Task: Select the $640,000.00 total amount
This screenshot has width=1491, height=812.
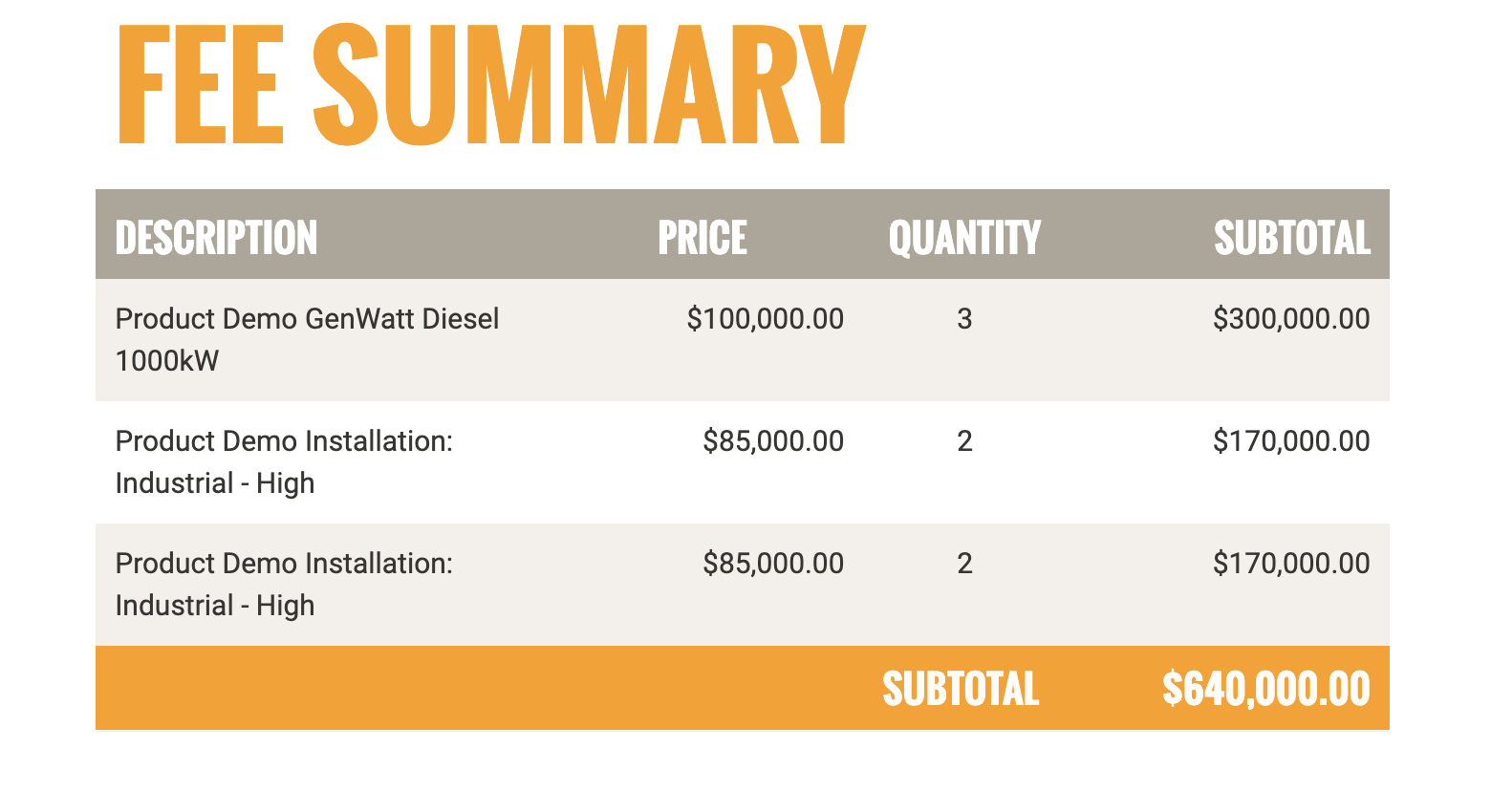Action: (1266, 688)
